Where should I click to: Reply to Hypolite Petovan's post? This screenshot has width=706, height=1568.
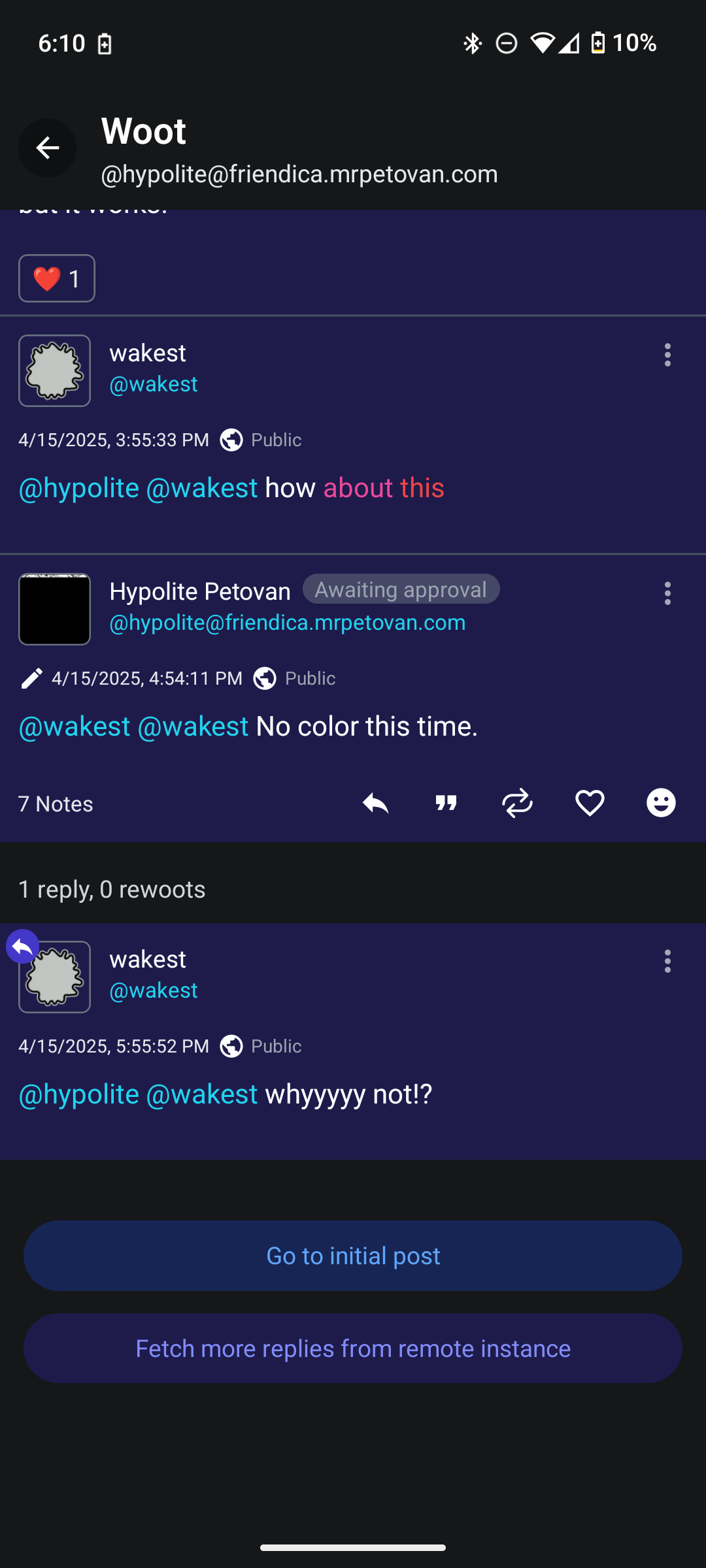point(375,803)
